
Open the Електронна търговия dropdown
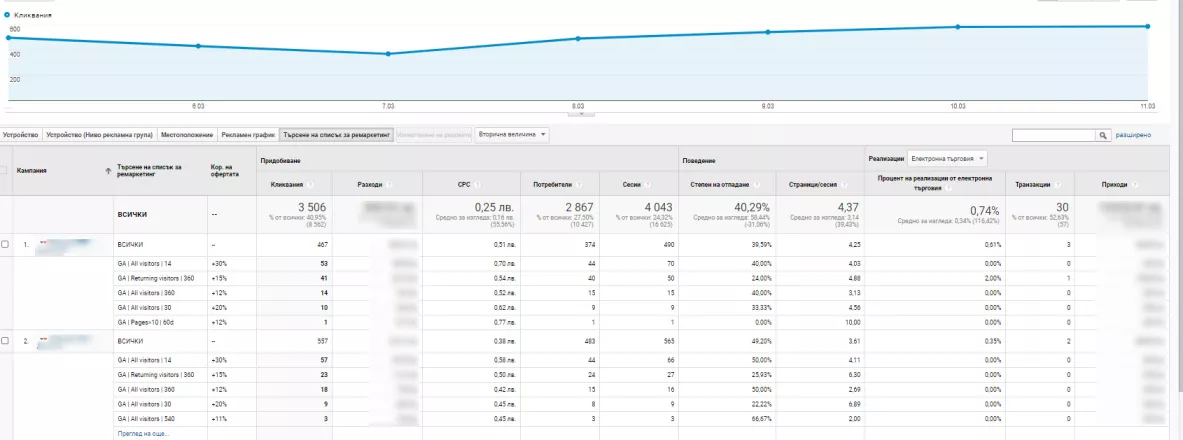[947, 159]
